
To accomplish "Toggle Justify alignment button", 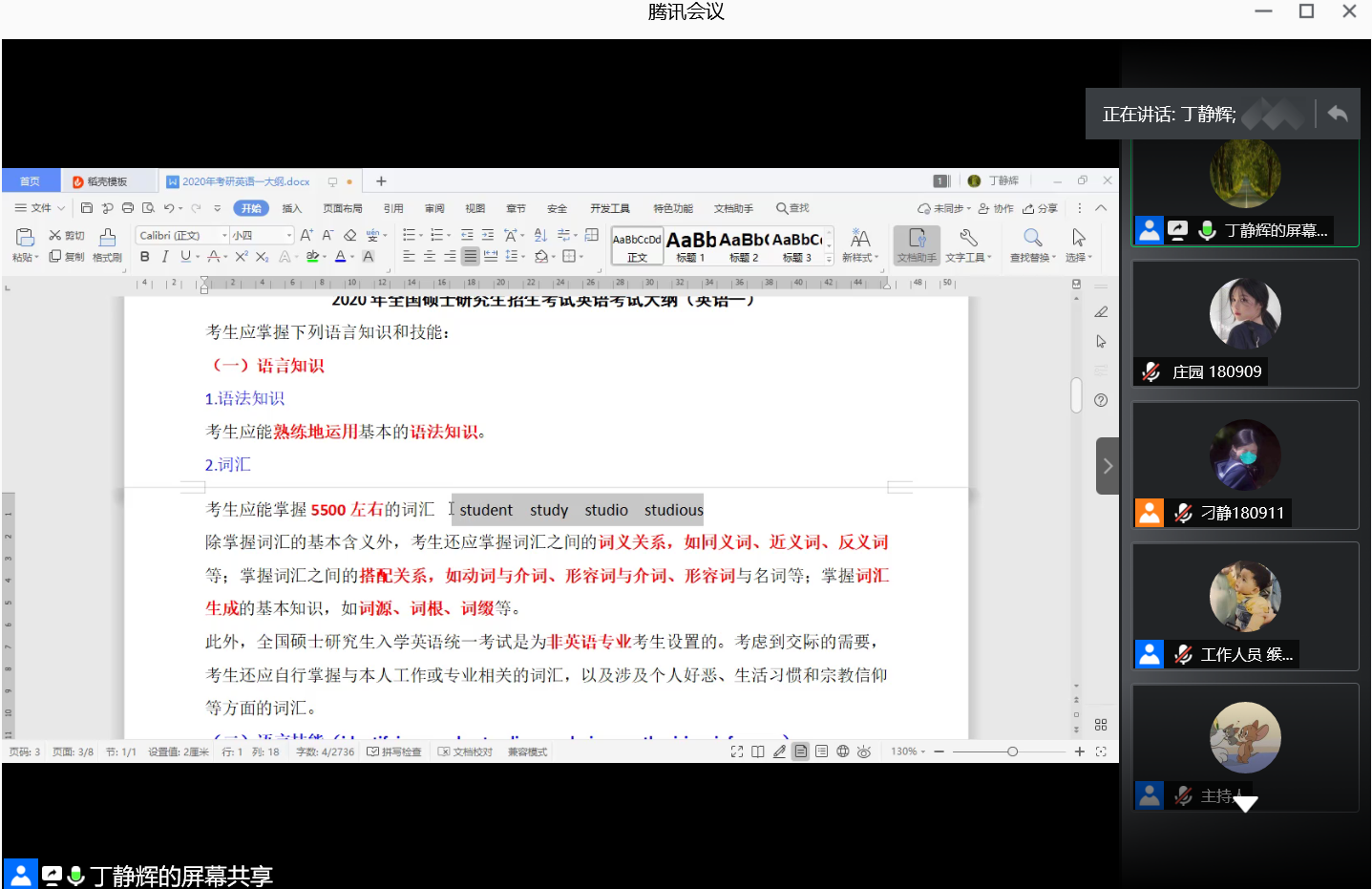I will [x=470, y=256].
